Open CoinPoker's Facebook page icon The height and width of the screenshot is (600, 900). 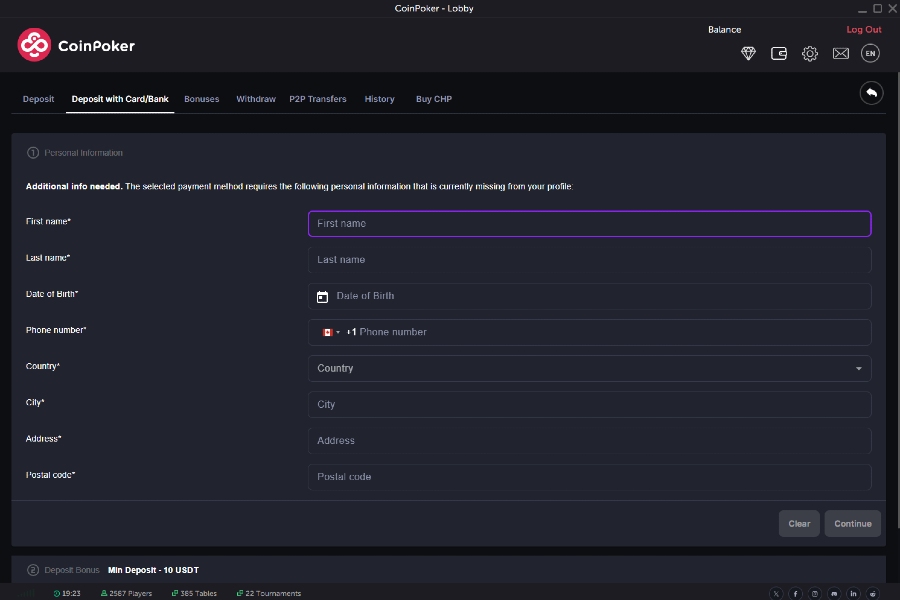796,593
